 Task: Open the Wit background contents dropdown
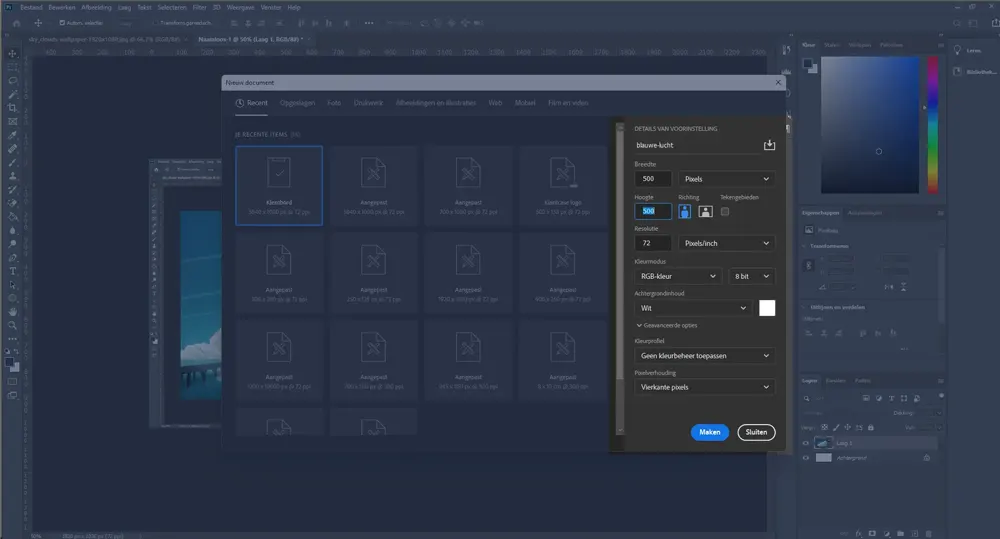click(694, 308)
